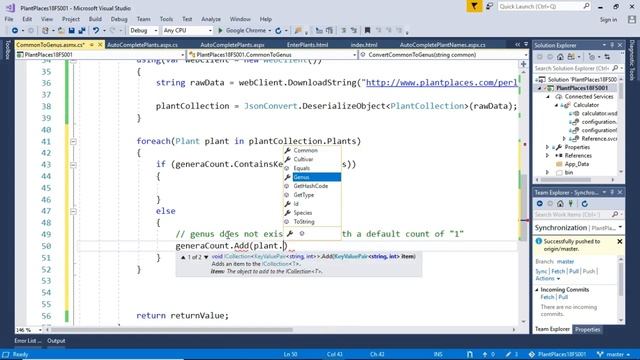Click Fetch under Incoming Commits
This screenshot has height=360, width=640.
click(x=547, y=297)
